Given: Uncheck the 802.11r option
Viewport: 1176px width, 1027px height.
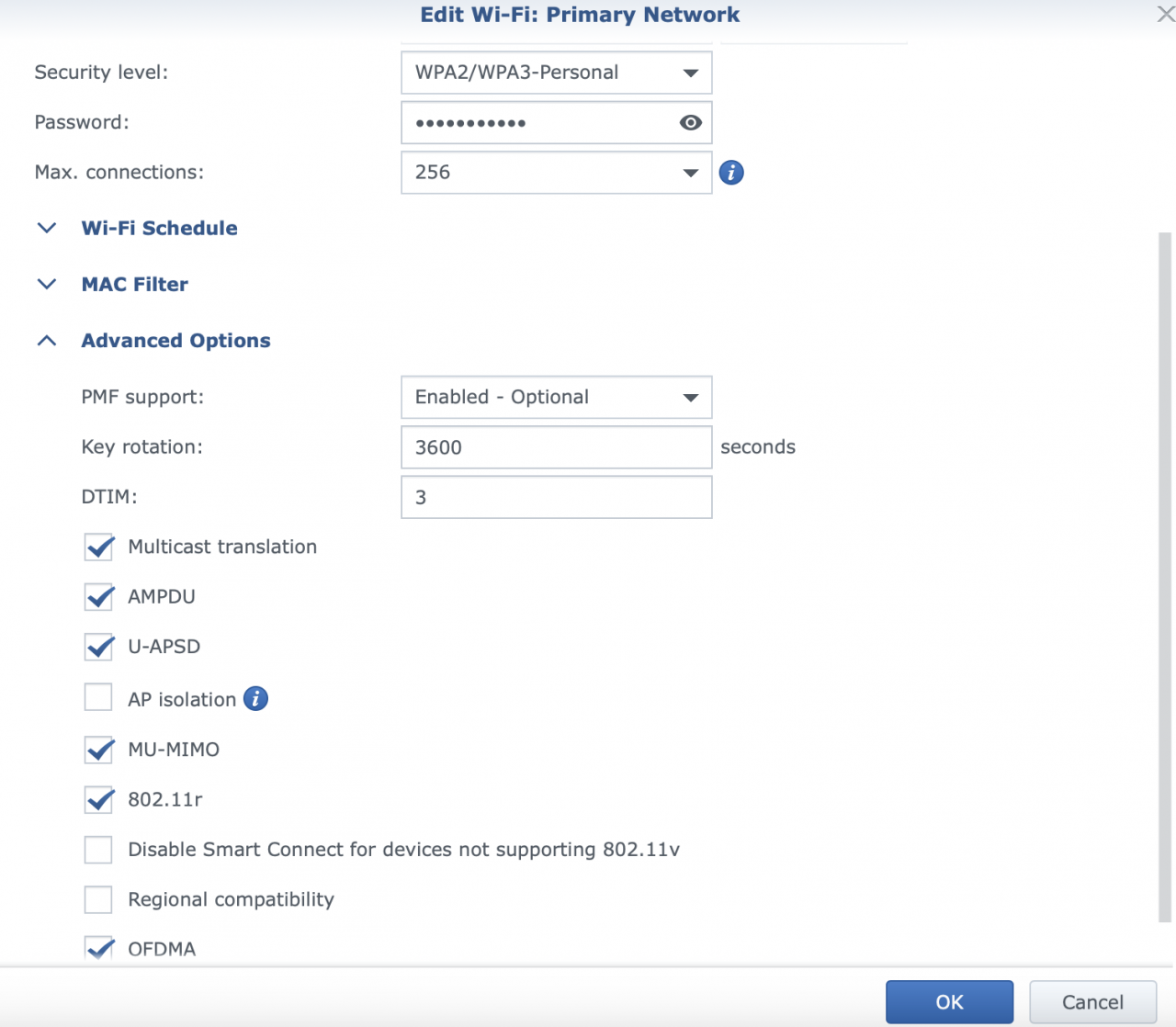Looking at the screenshot, I should click(99, 800).
